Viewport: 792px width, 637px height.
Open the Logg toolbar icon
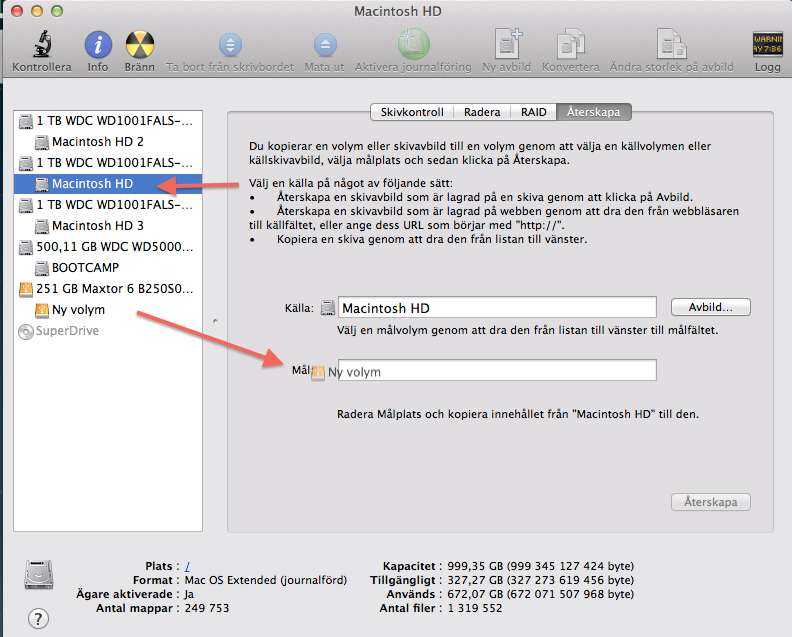[x=768, y=44]
